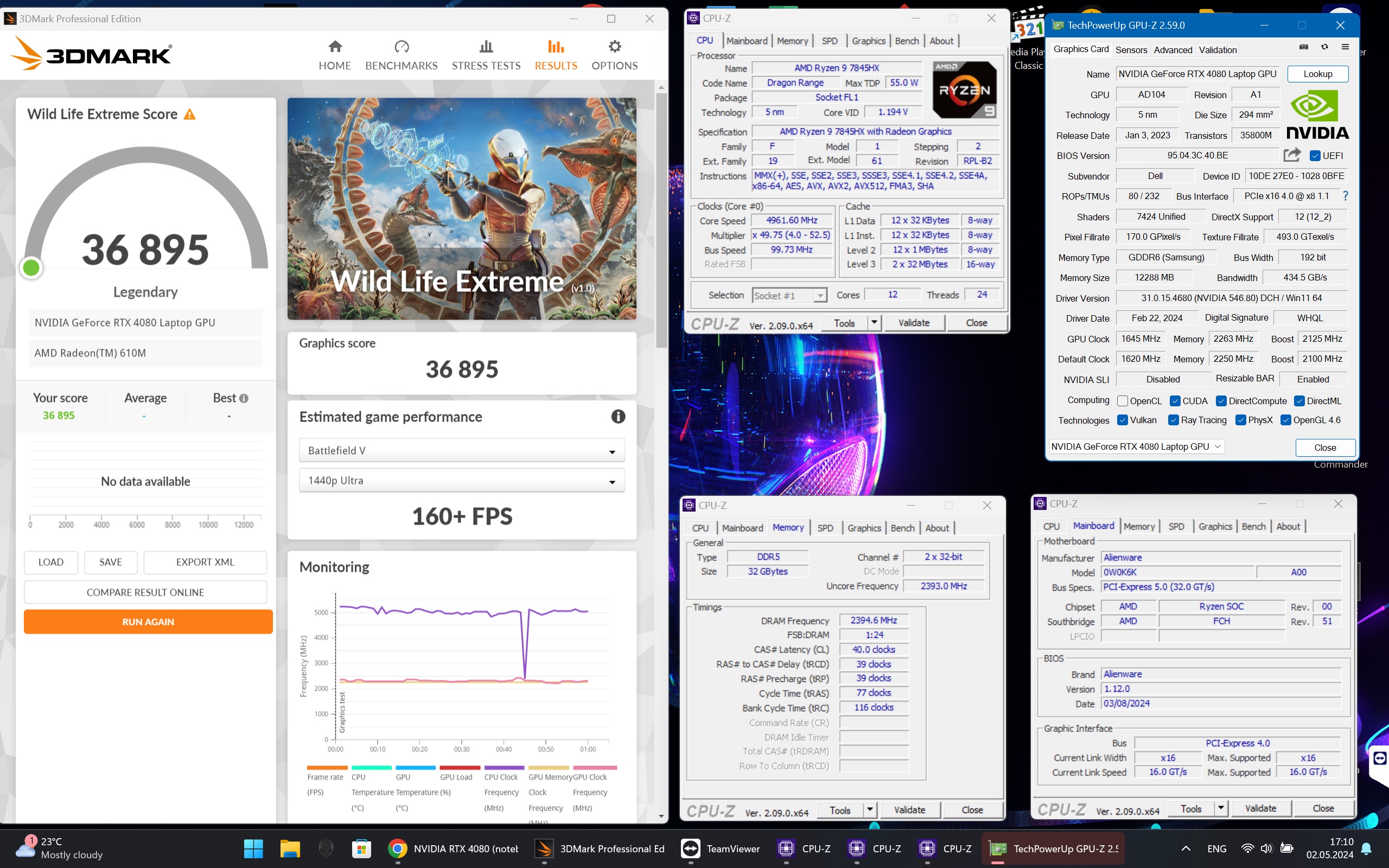Show hidden tray icons chevron
The height and width of the screenshot is (868, 1389).
click(x=1186, y=848)
